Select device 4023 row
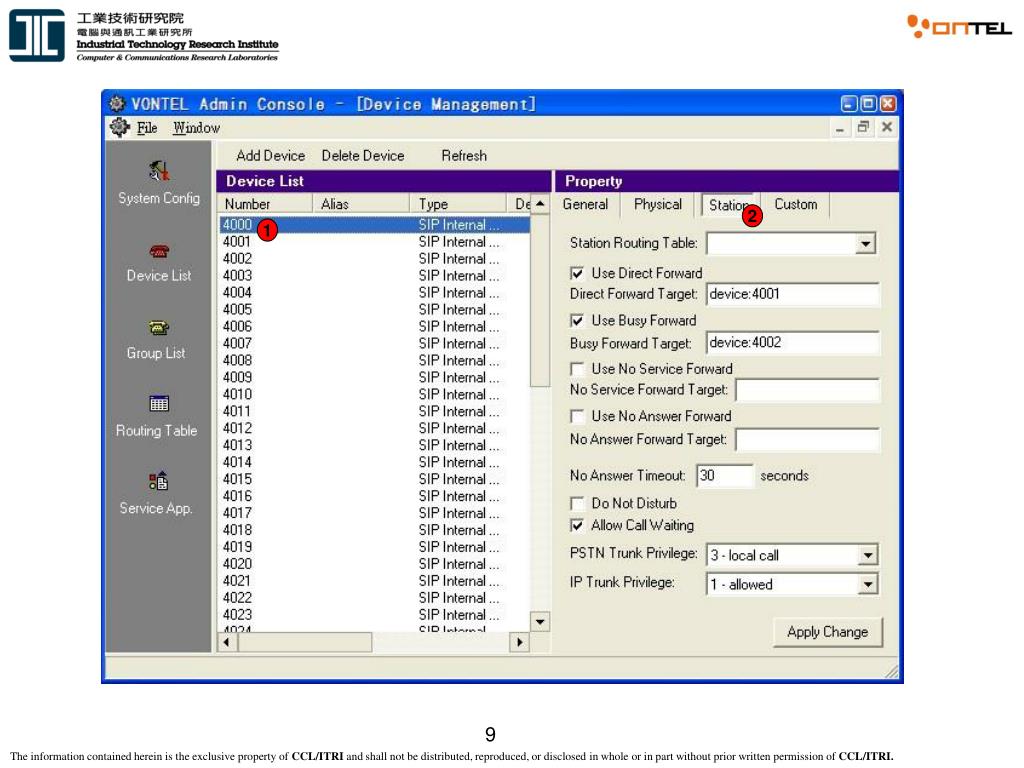The height and width of the screenshot is (768, 1024). tap(374, 615)
